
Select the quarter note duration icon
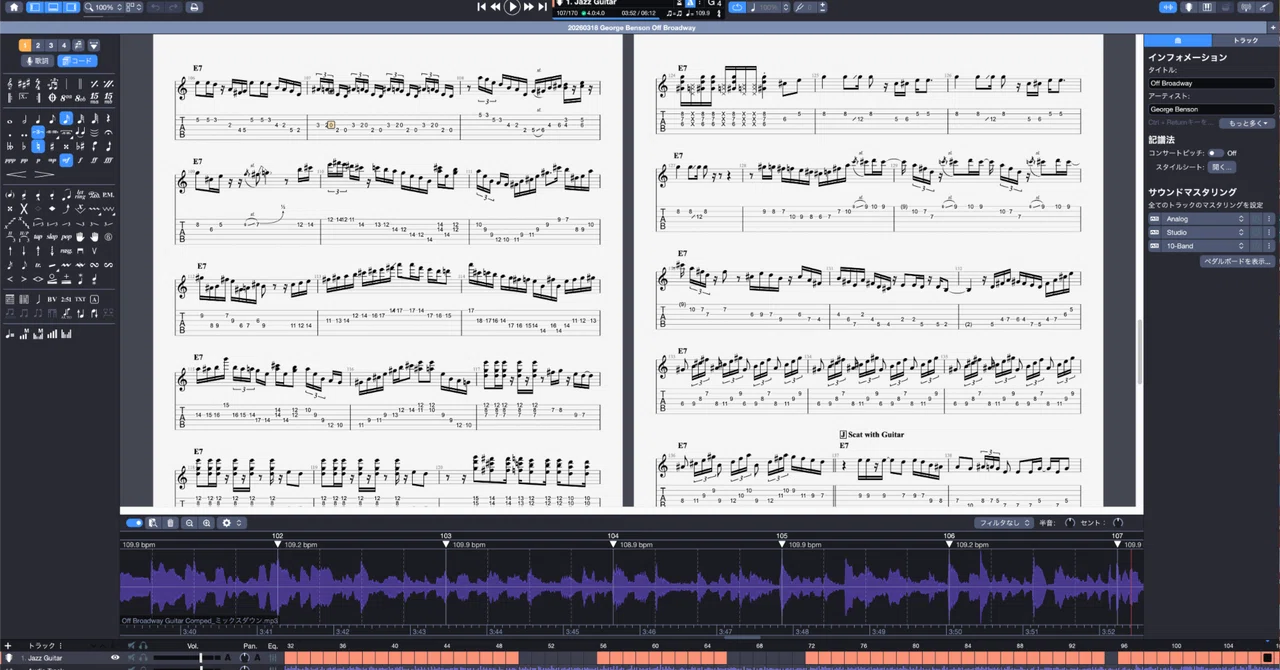38,119
